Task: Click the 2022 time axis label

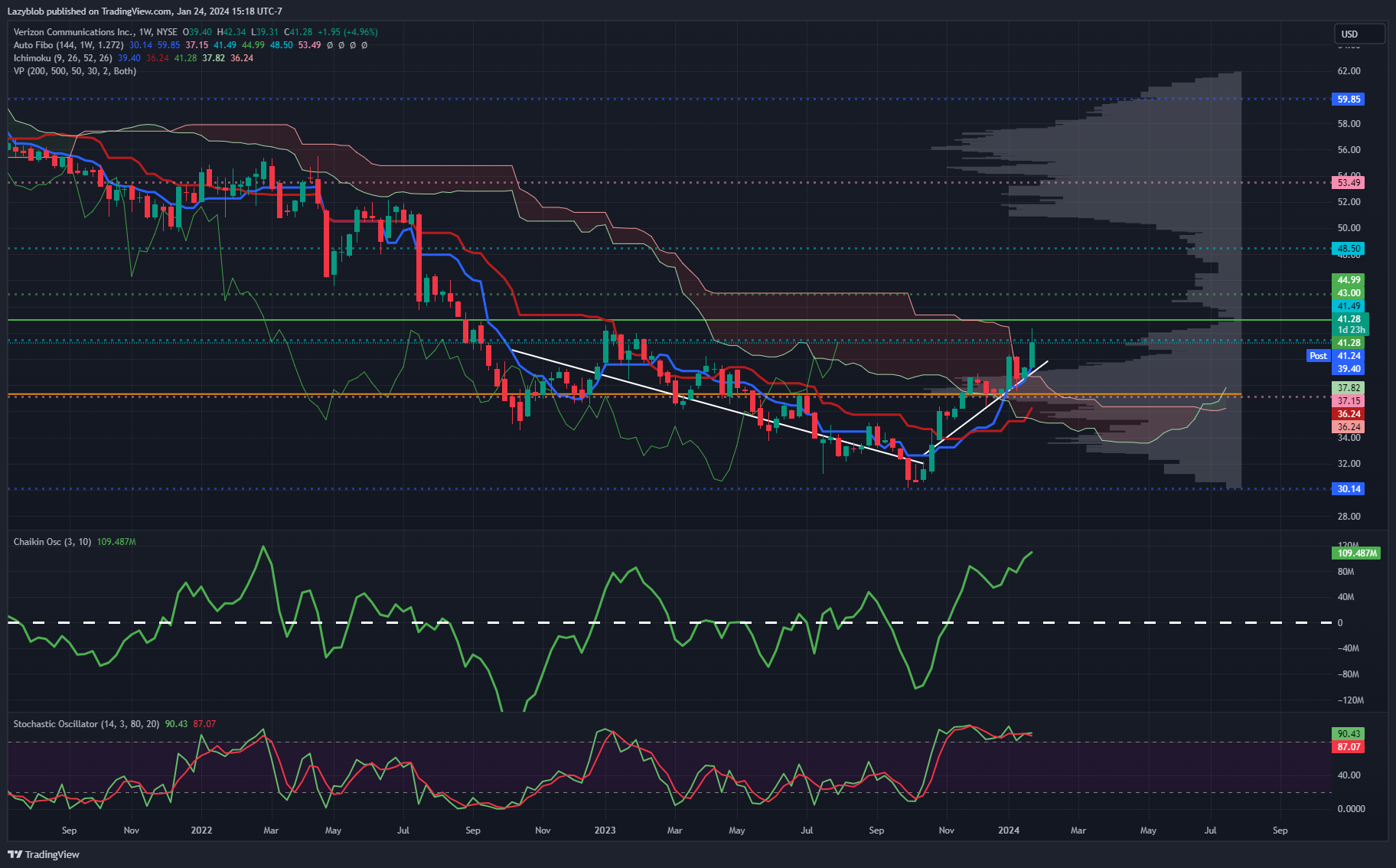Action: 201,830
